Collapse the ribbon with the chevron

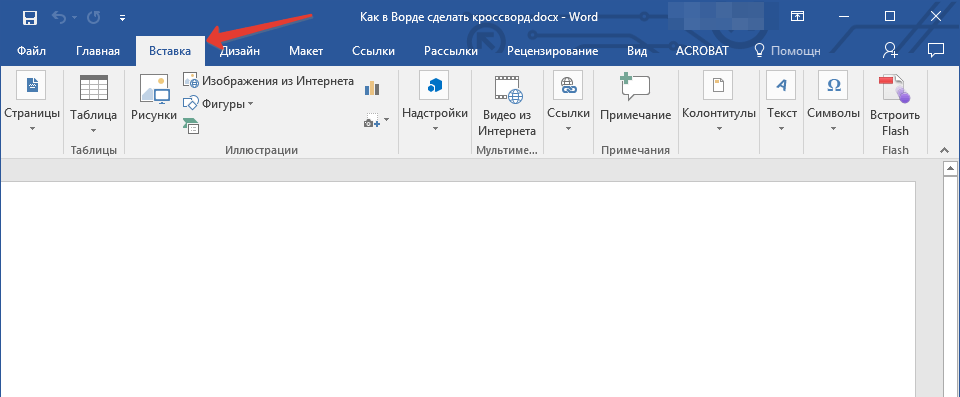943,150
